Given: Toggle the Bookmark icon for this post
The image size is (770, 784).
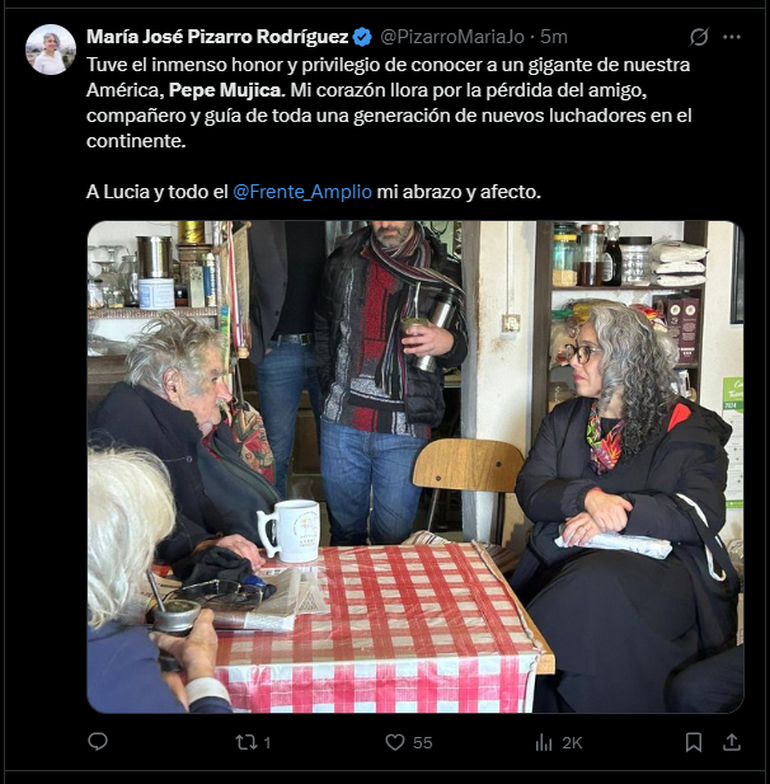Looking at the screenshot, I should [x=694, y=742].
